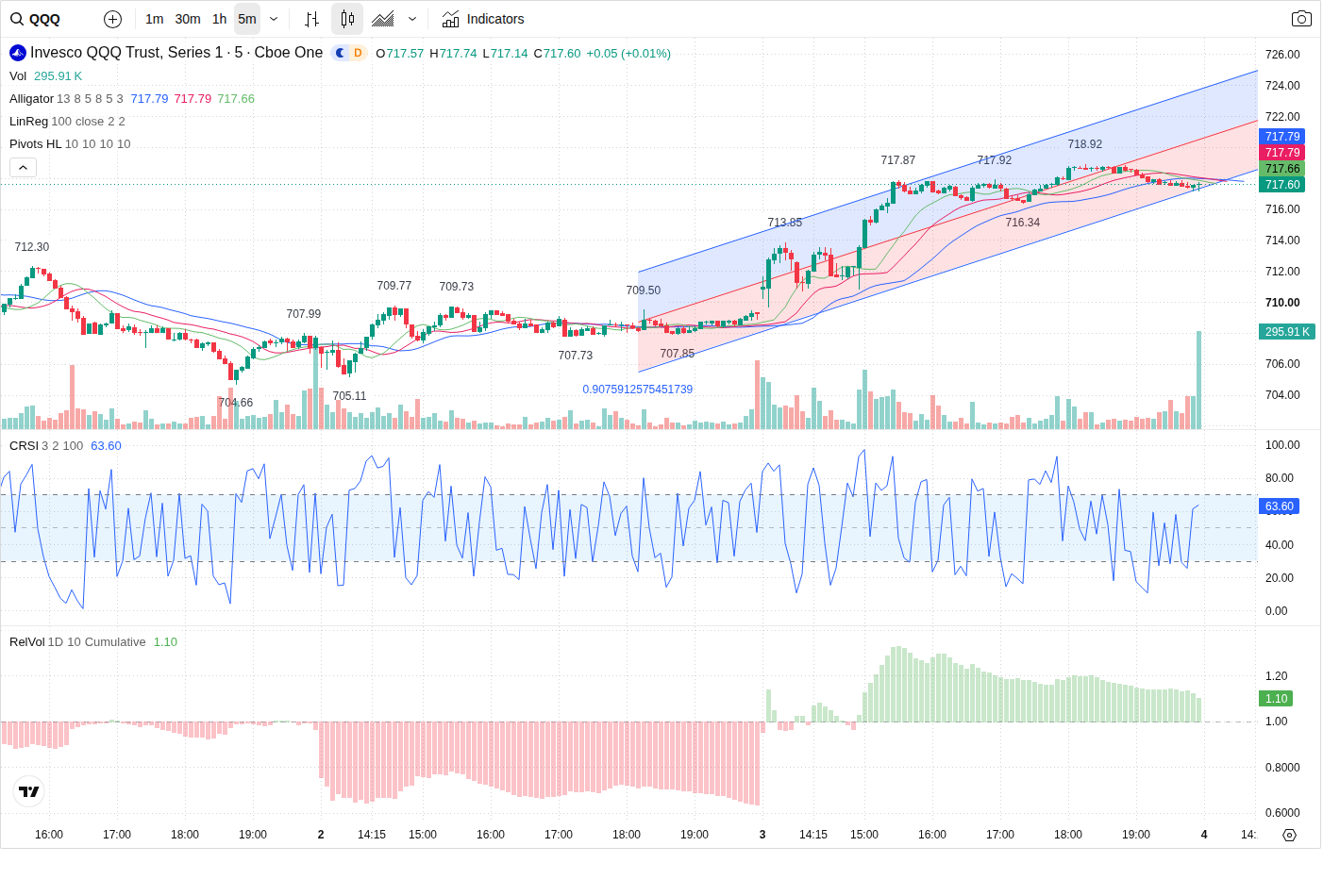Click the 63.60 CRSI axis label
Viewport: 1340px width, 896px height.
pyautogui.click(x=1279, y=506)
